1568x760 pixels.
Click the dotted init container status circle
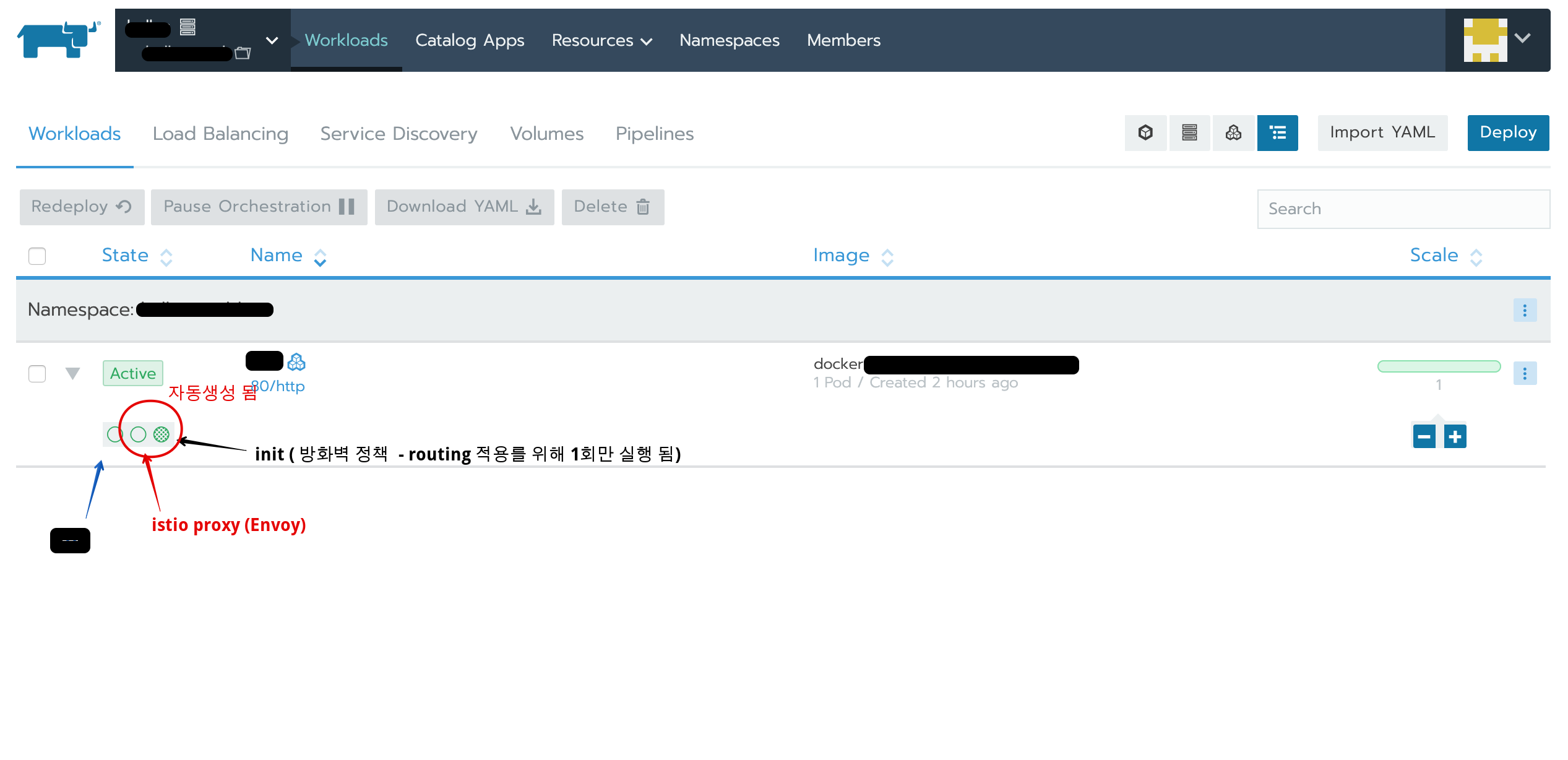162,434
